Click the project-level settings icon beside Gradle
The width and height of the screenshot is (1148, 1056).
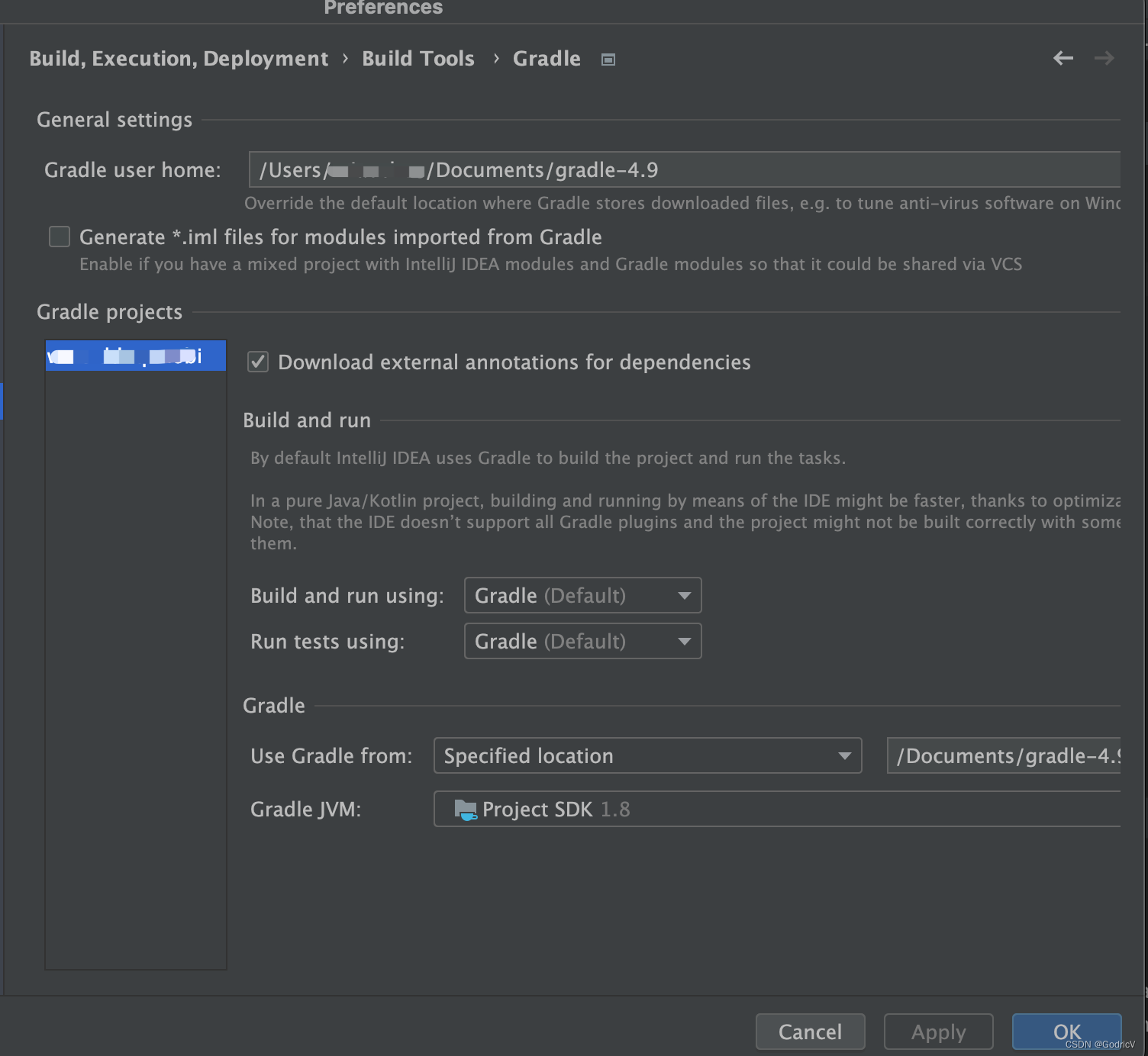click(x=608, y=60)
